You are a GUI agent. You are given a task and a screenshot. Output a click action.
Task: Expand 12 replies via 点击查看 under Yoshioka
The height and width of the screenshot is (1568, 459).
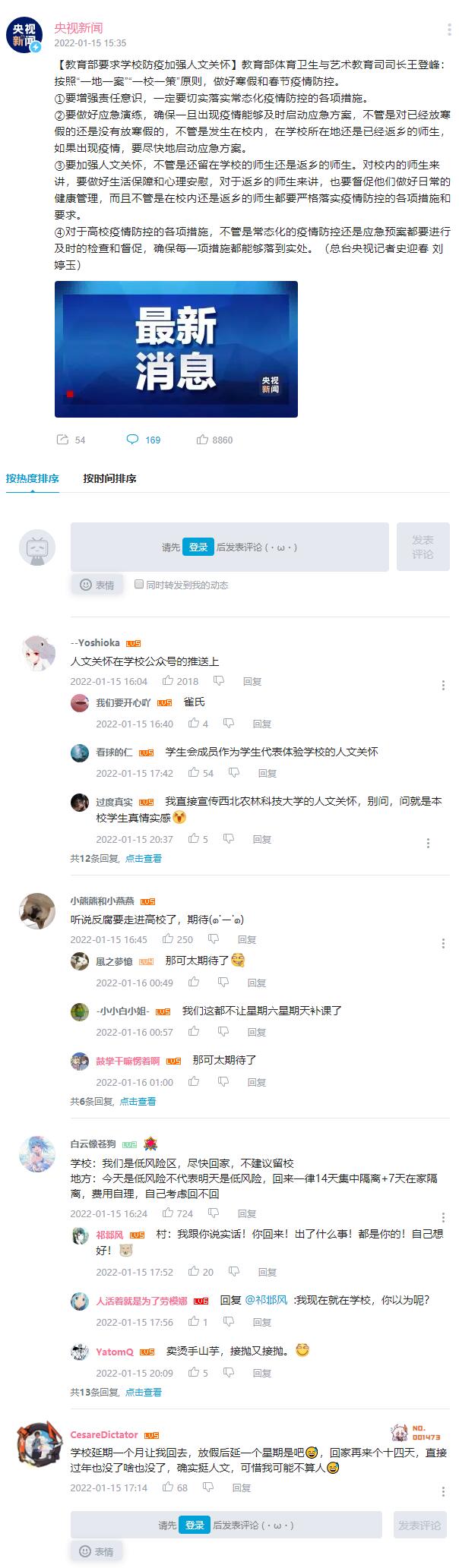pyautogui.click(x=144, y=858)
